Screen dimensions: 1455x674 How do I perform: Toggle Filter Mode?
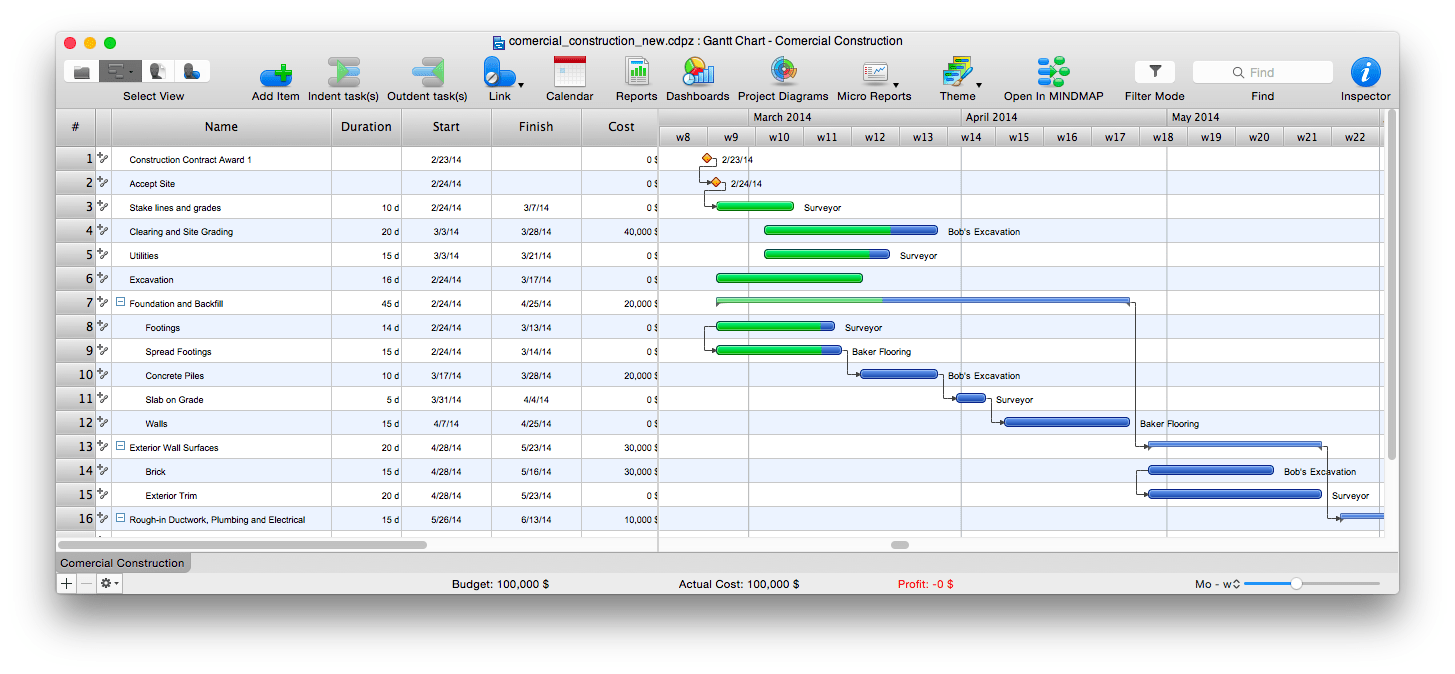point(1154,73)
